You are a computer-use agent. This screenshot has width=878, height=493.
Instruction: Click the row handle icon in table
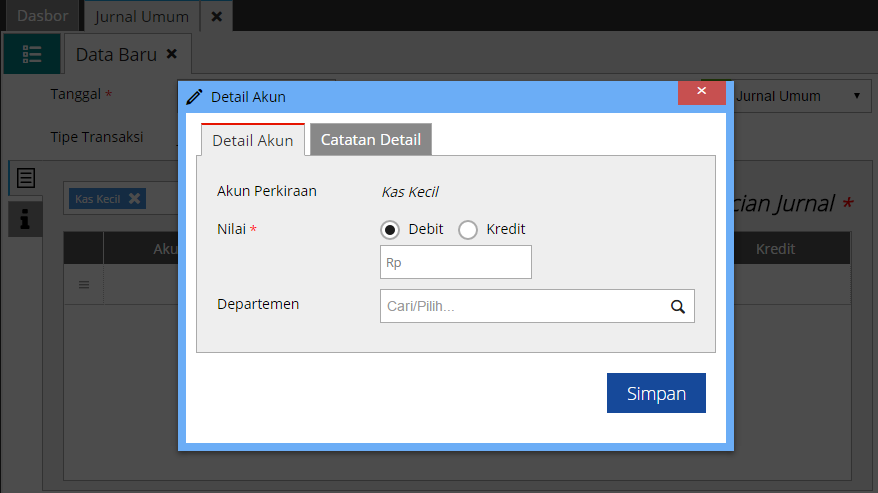(x=84, y=285)
